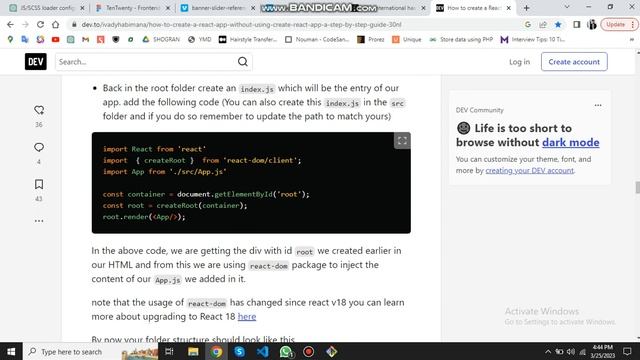Viewport: 640px width, 360px height.
Task: Open the creating your DEV account link
Action: (x=529, y=170)
